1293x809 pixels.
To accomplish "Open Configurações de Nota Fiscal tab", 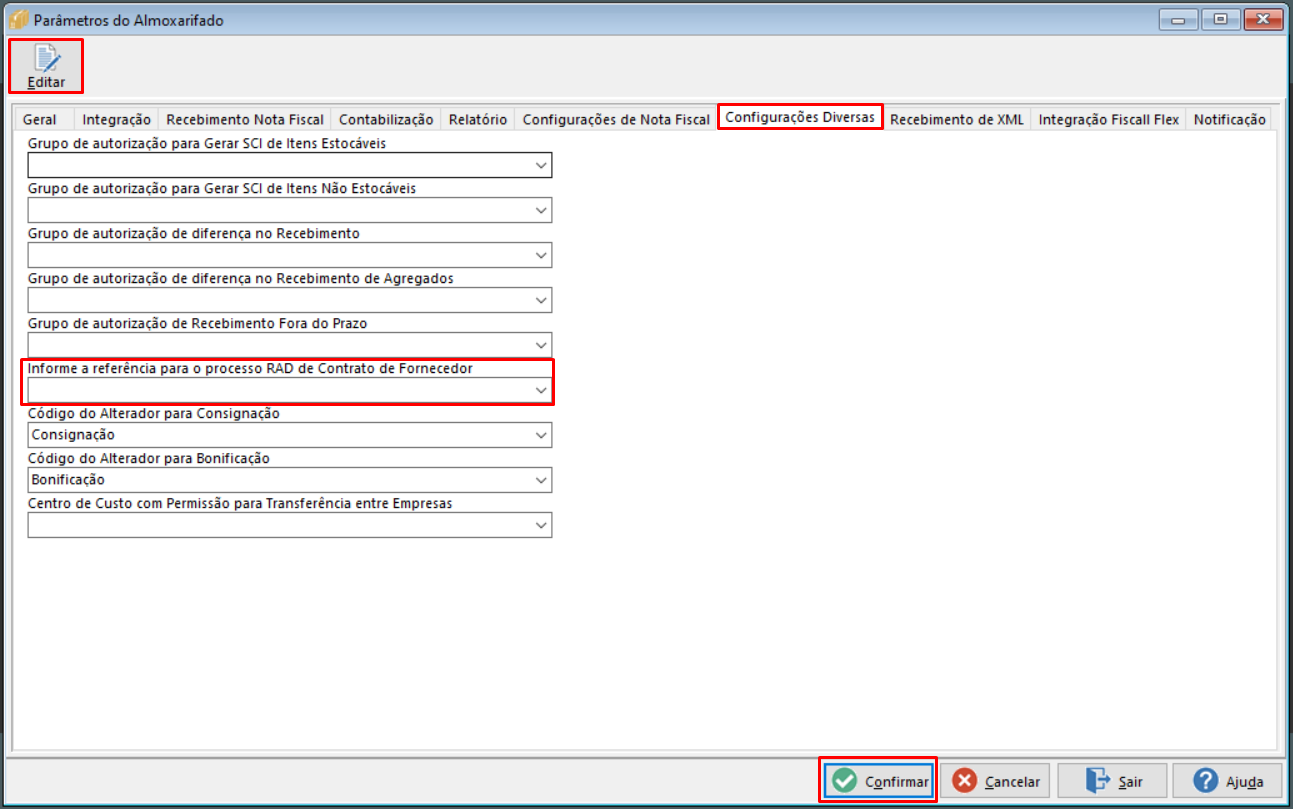I will pos(616,119).
